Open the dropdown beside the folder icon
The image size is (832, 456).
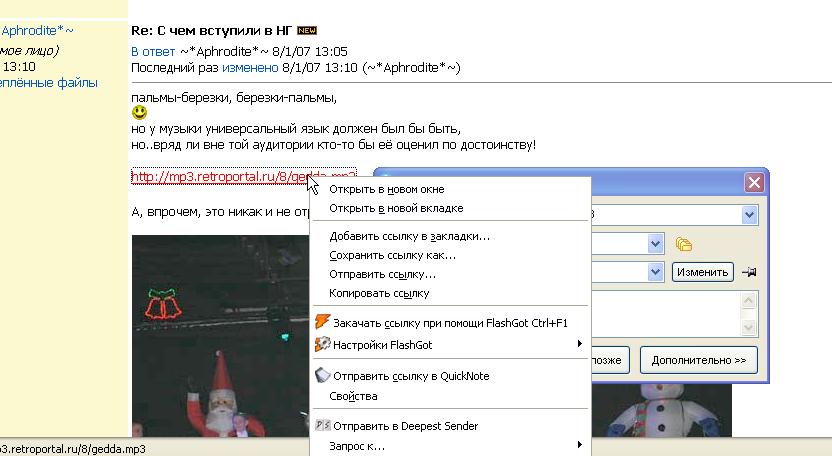(655, 244)
